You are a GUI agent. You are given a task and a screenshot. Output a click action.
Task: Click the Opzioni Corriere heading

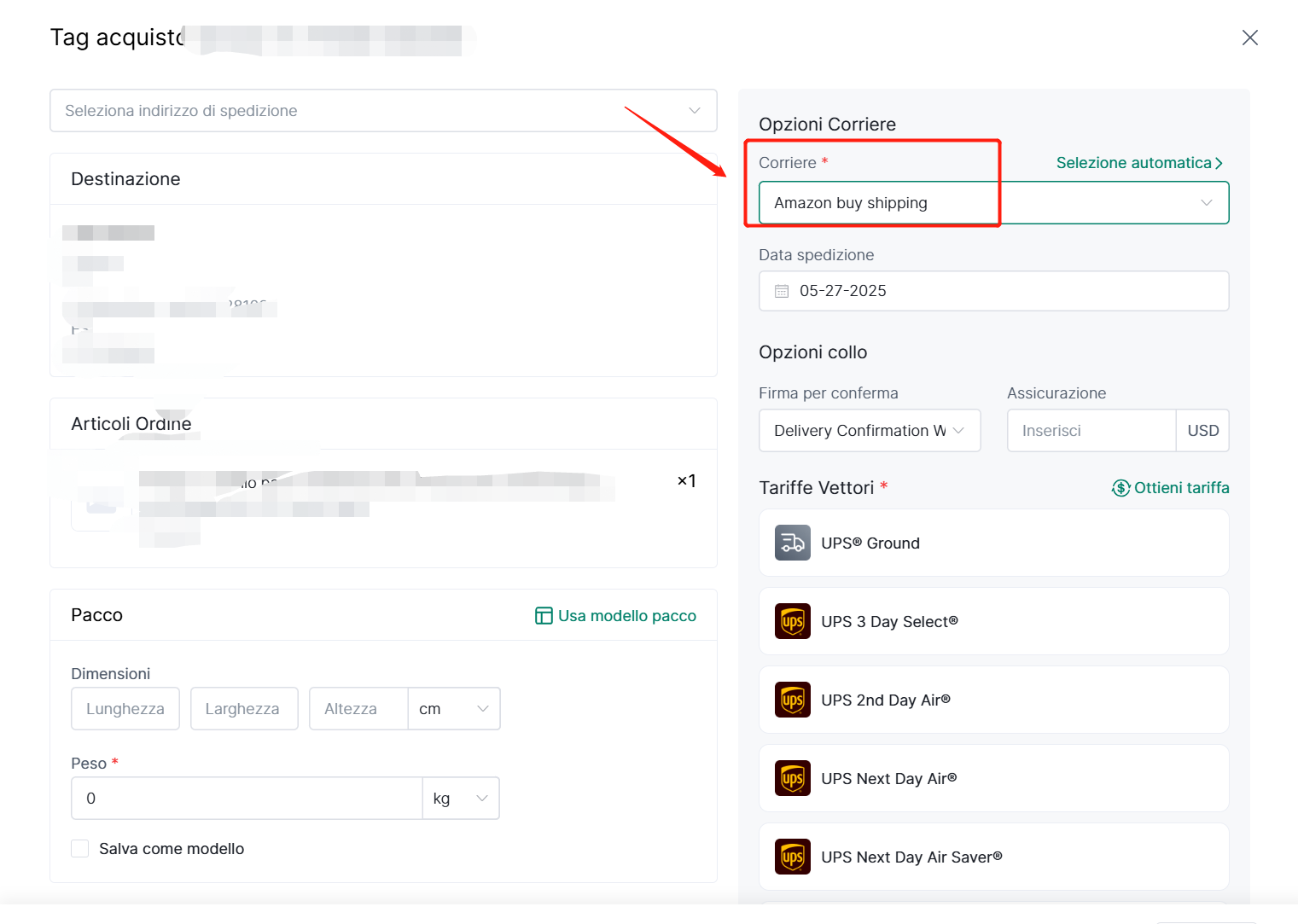(x=827, y=125)
